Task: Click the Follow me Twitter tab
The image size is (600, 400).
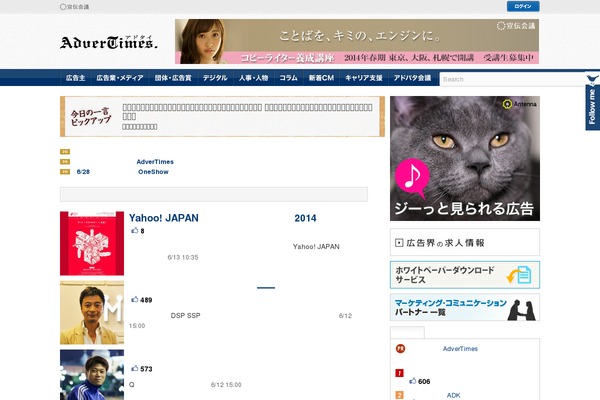Action: pyautogui.click(x=592, y=101)
